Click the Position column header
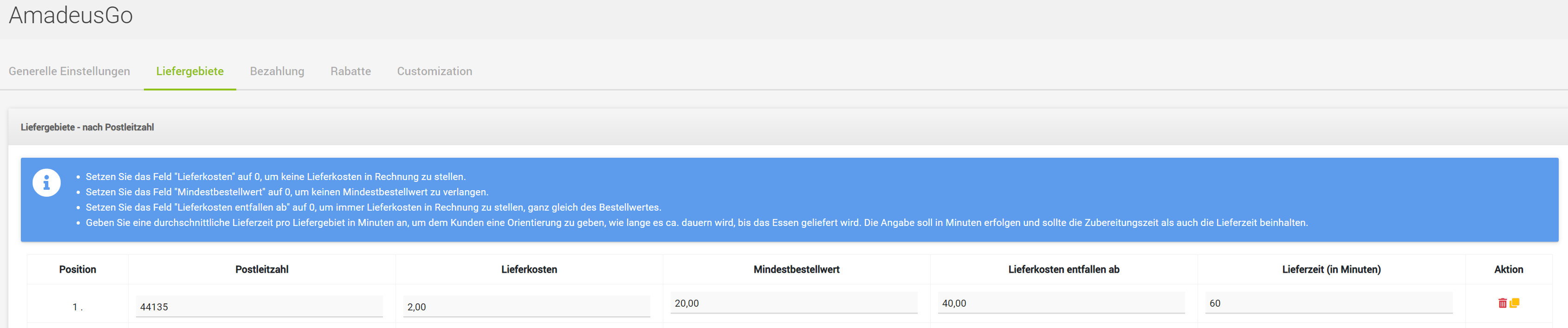Image resolution: width=1568 pixels, height=328 pixels. click(78, 270)
